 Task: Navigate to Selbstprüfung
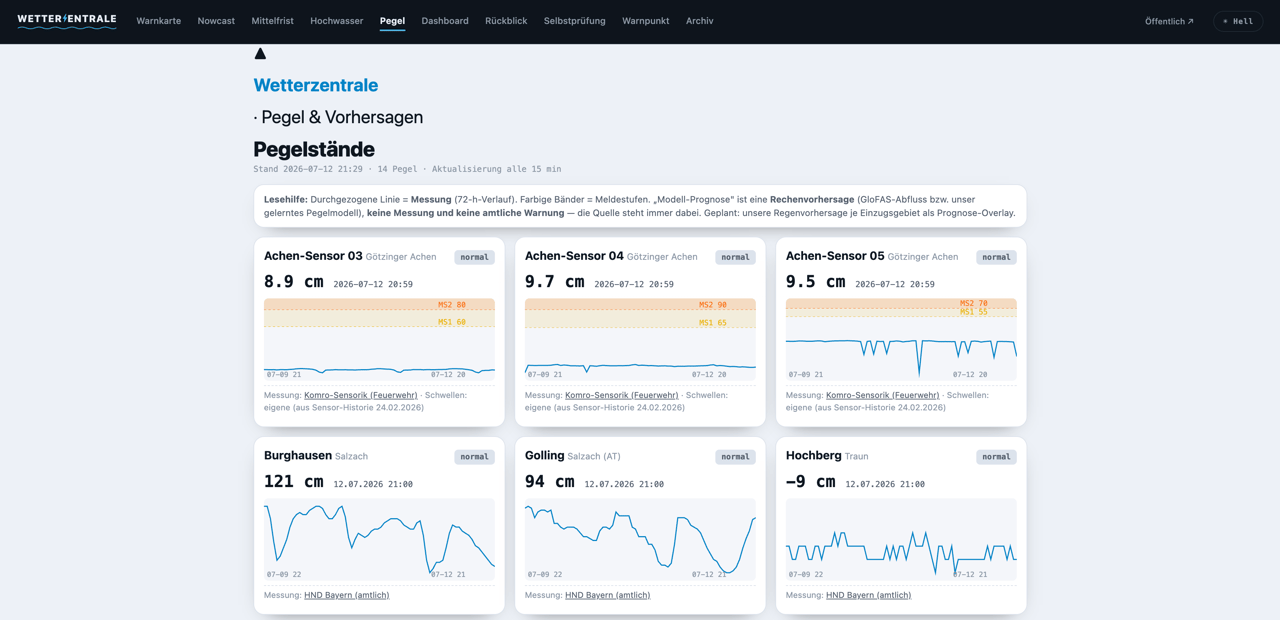coord(575,21)
